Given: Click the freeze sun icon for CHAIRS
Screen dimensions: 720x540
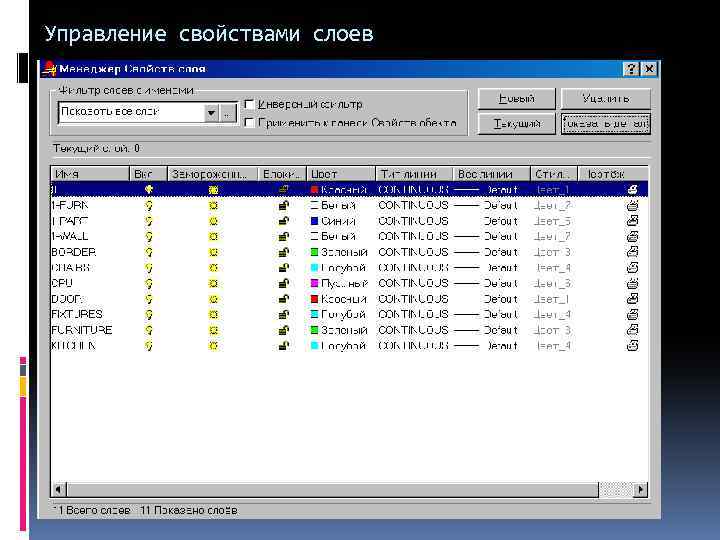Looking at the screenshot, I should (x=213, y=268).
